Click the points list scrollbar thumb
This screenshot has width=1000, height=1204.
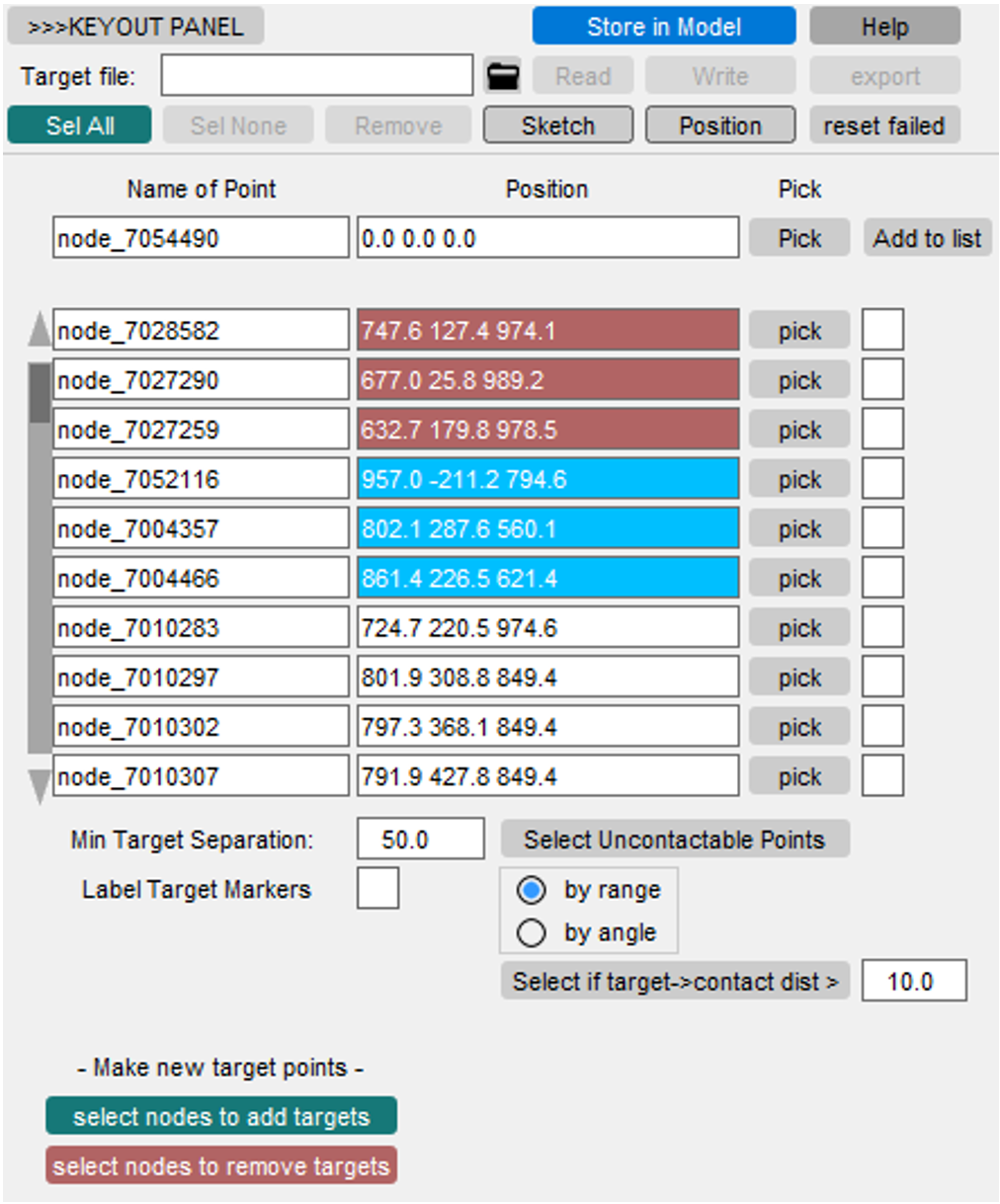(x=39, y=392)
